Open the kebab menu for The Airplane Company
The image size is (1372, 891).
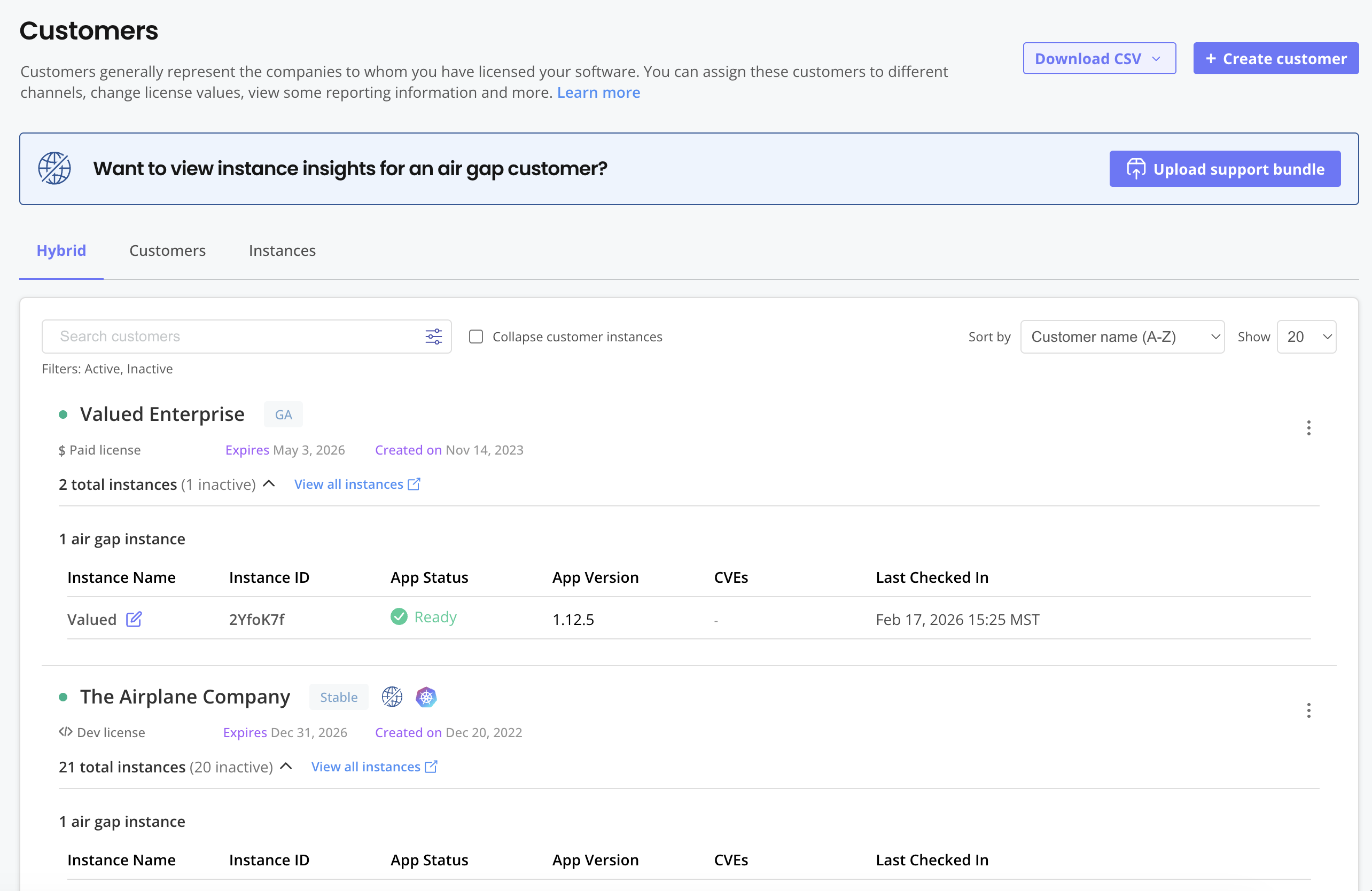(1308, 710)
